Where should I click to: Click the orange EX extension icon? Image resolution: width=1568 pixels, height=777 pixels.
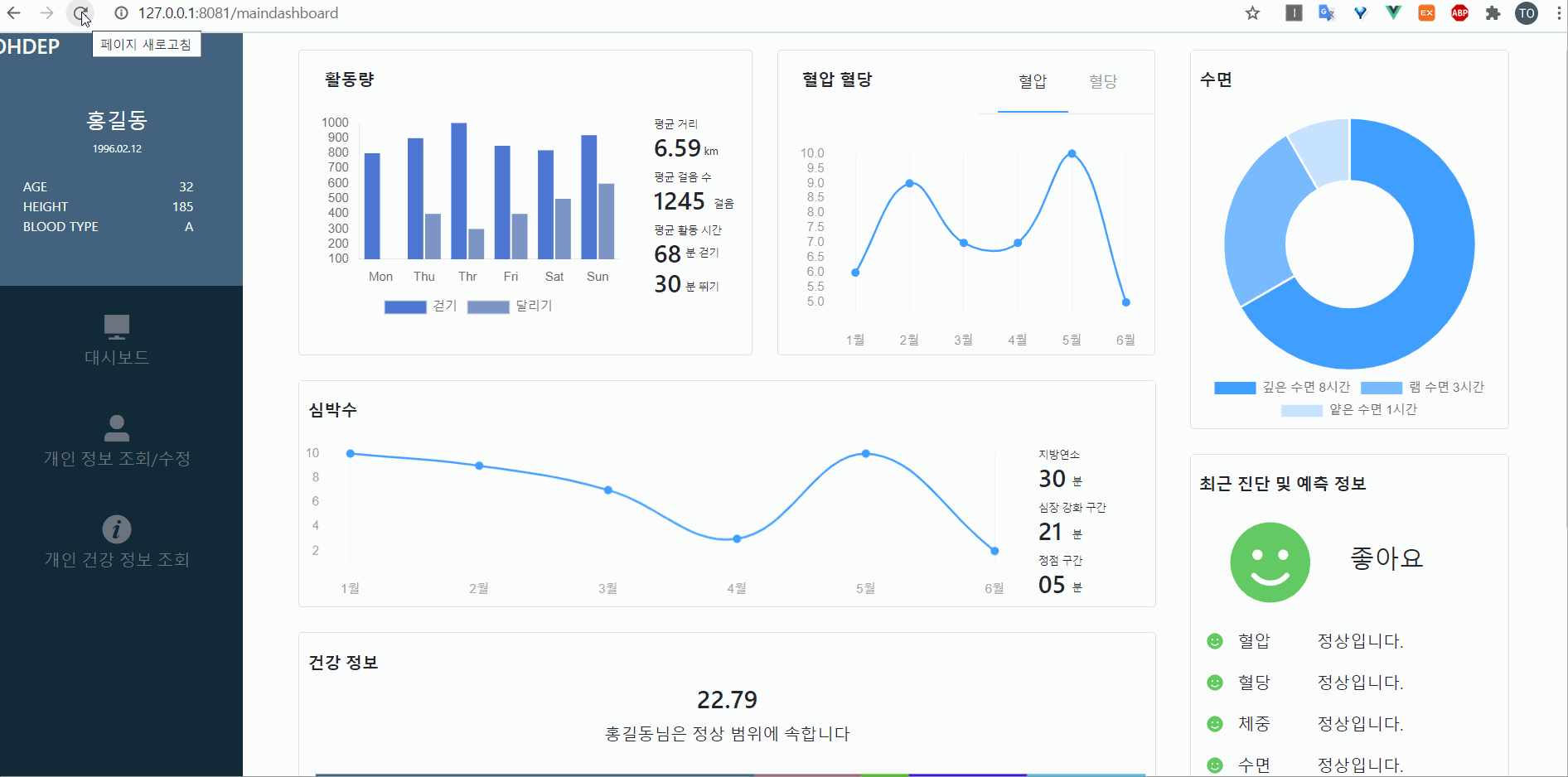1426,13
